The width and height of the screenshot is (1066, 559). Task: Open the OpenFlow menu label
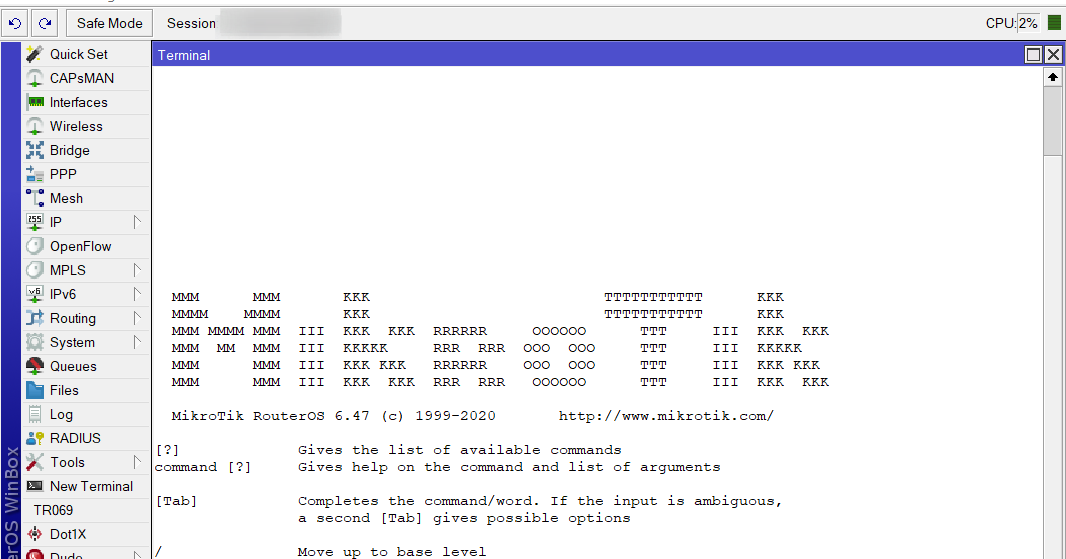(81, 246)
